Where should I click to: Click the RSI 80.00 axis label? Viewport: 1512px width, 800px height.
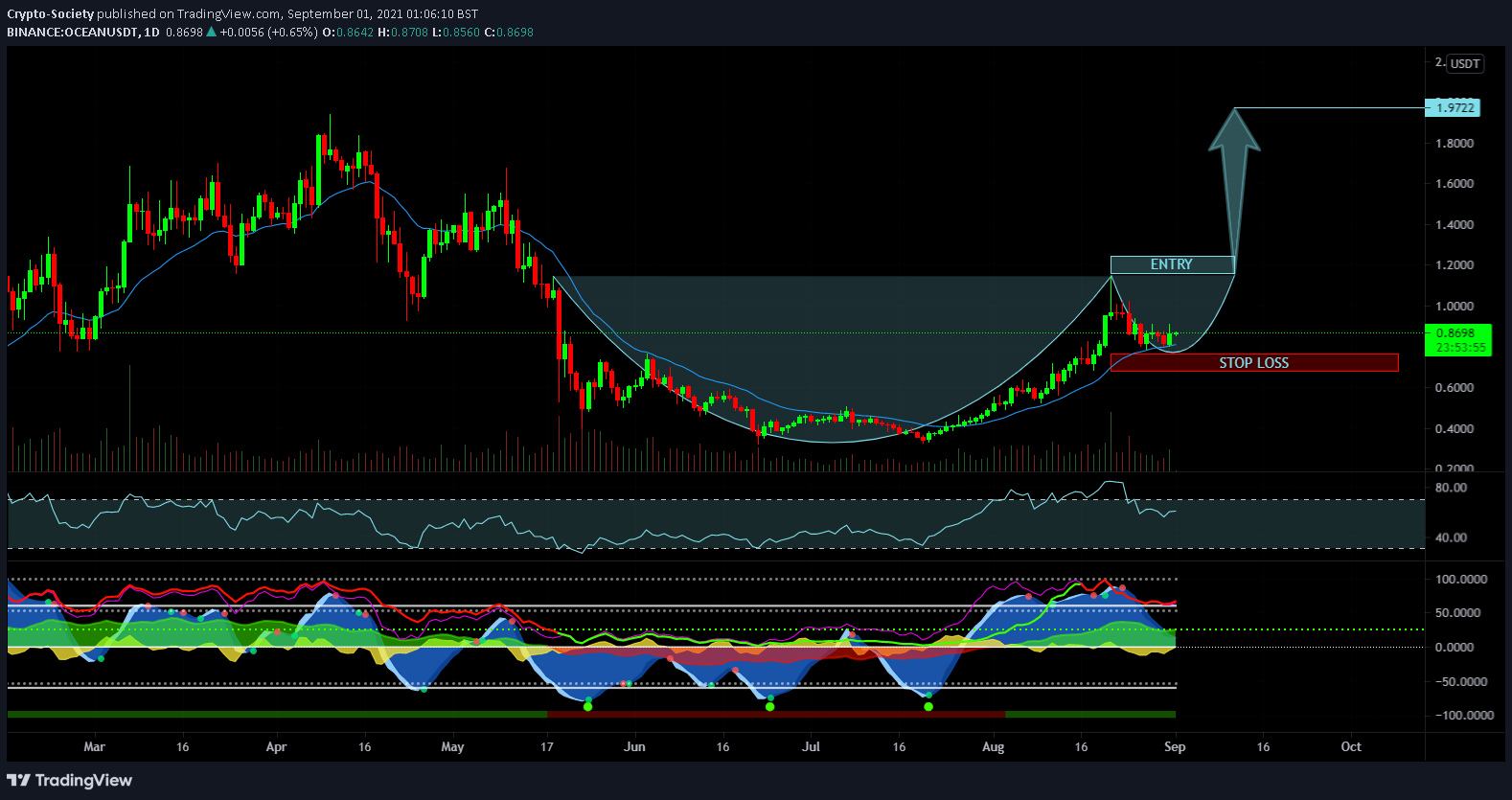1451,487
